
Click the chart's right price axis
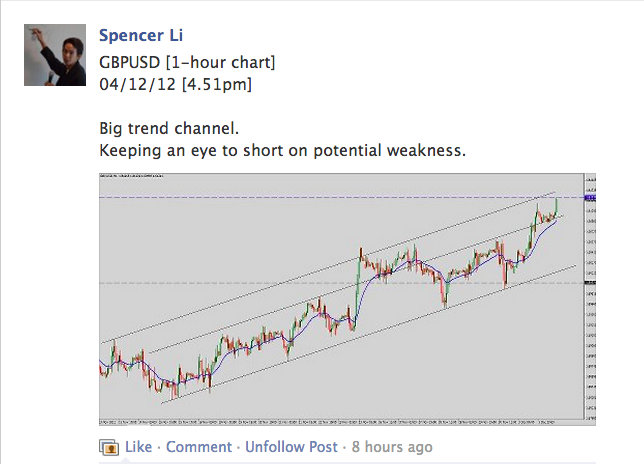coord(589,320)
